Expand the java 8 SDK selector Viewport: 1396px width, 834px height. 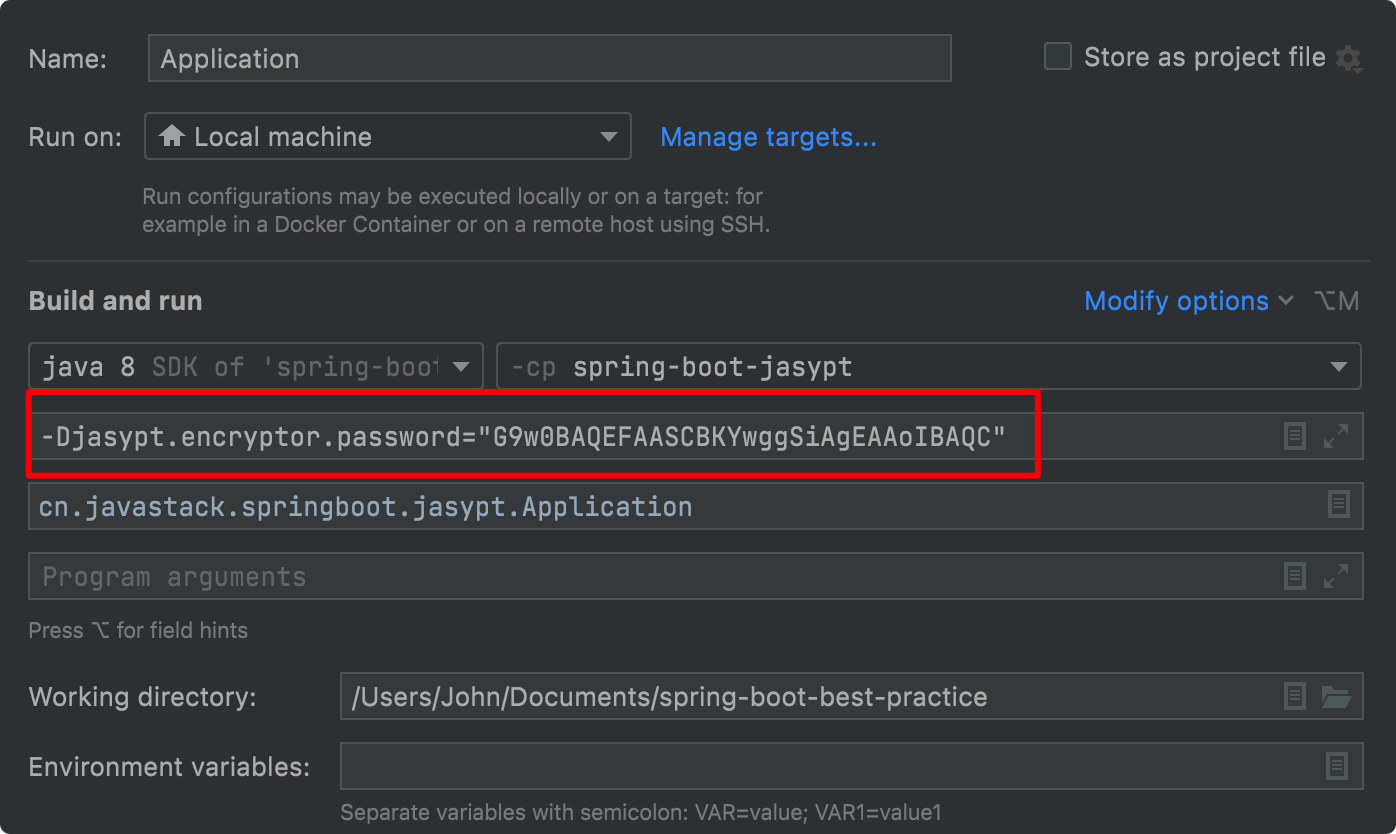pyautogui.click(x=462, y=366)
